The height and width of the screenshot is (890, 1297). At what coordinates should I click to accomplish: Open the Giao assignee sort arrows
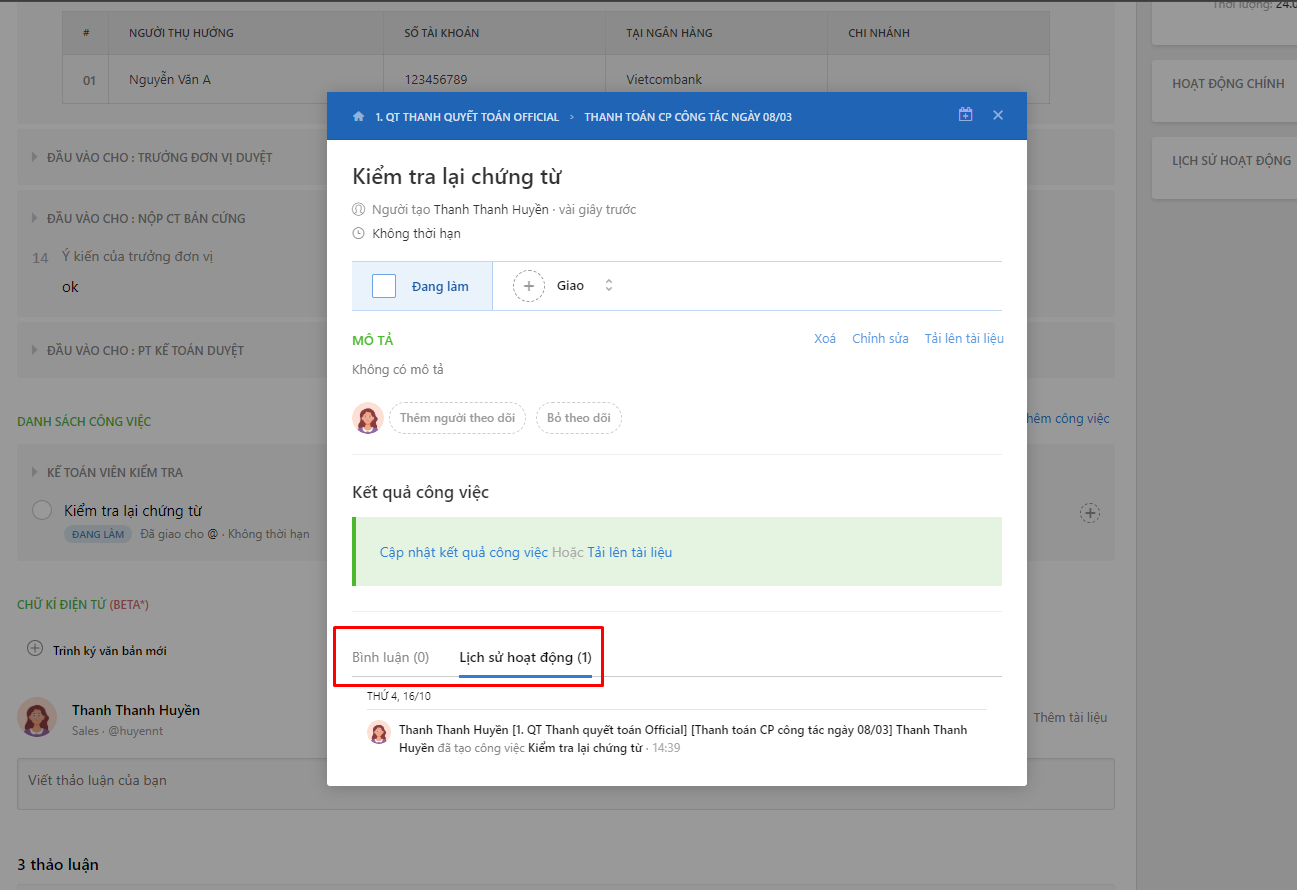click(608, 286)
